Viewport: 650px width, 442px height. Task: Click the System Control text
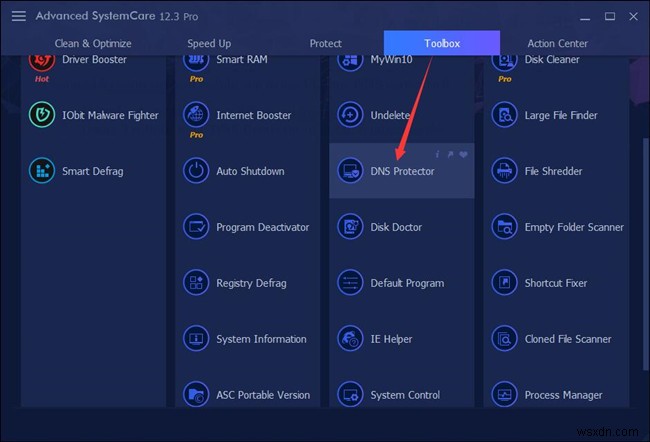coord(405,395)
